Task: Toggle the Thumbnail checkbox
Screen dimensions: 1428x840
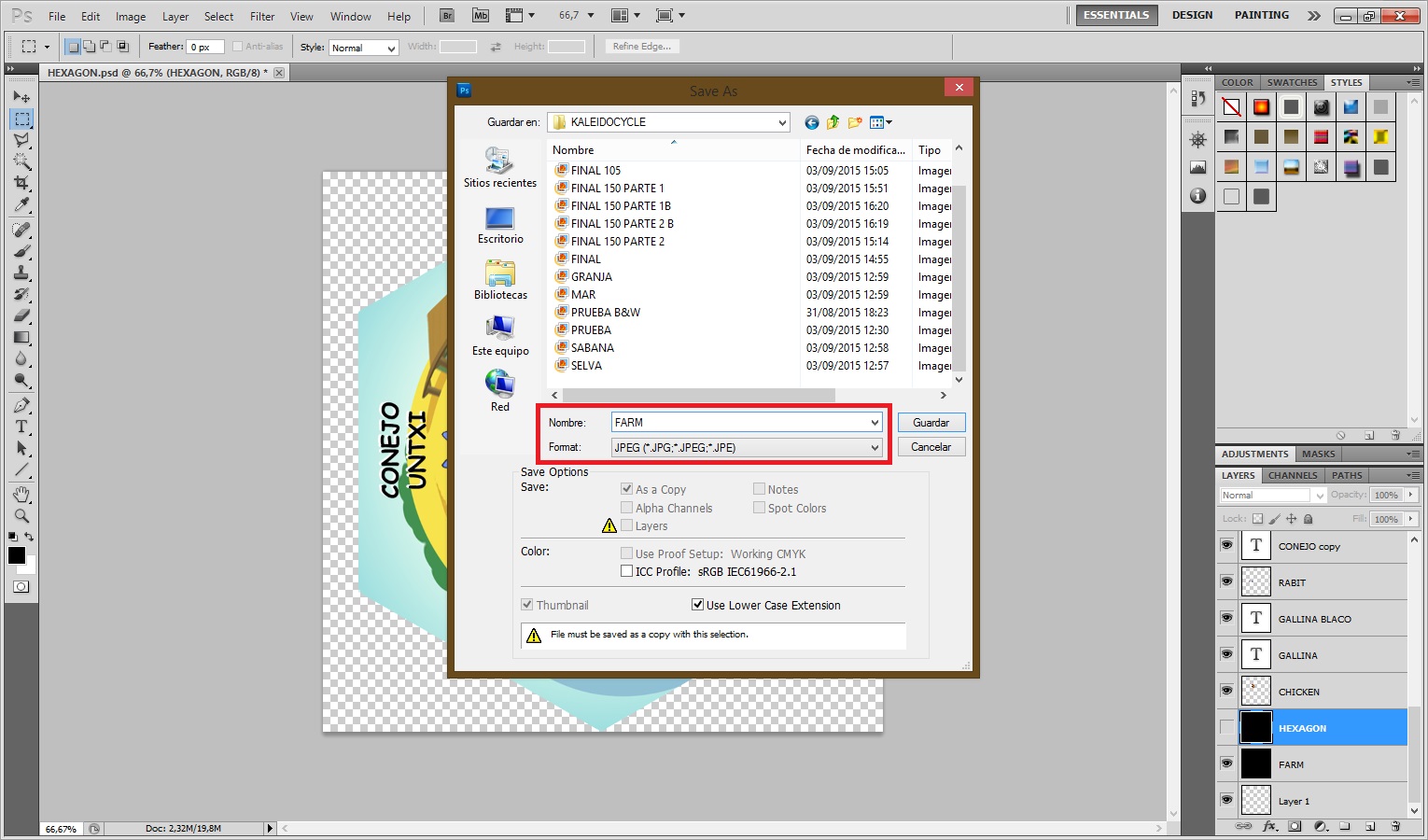Action: click(527, 605)
